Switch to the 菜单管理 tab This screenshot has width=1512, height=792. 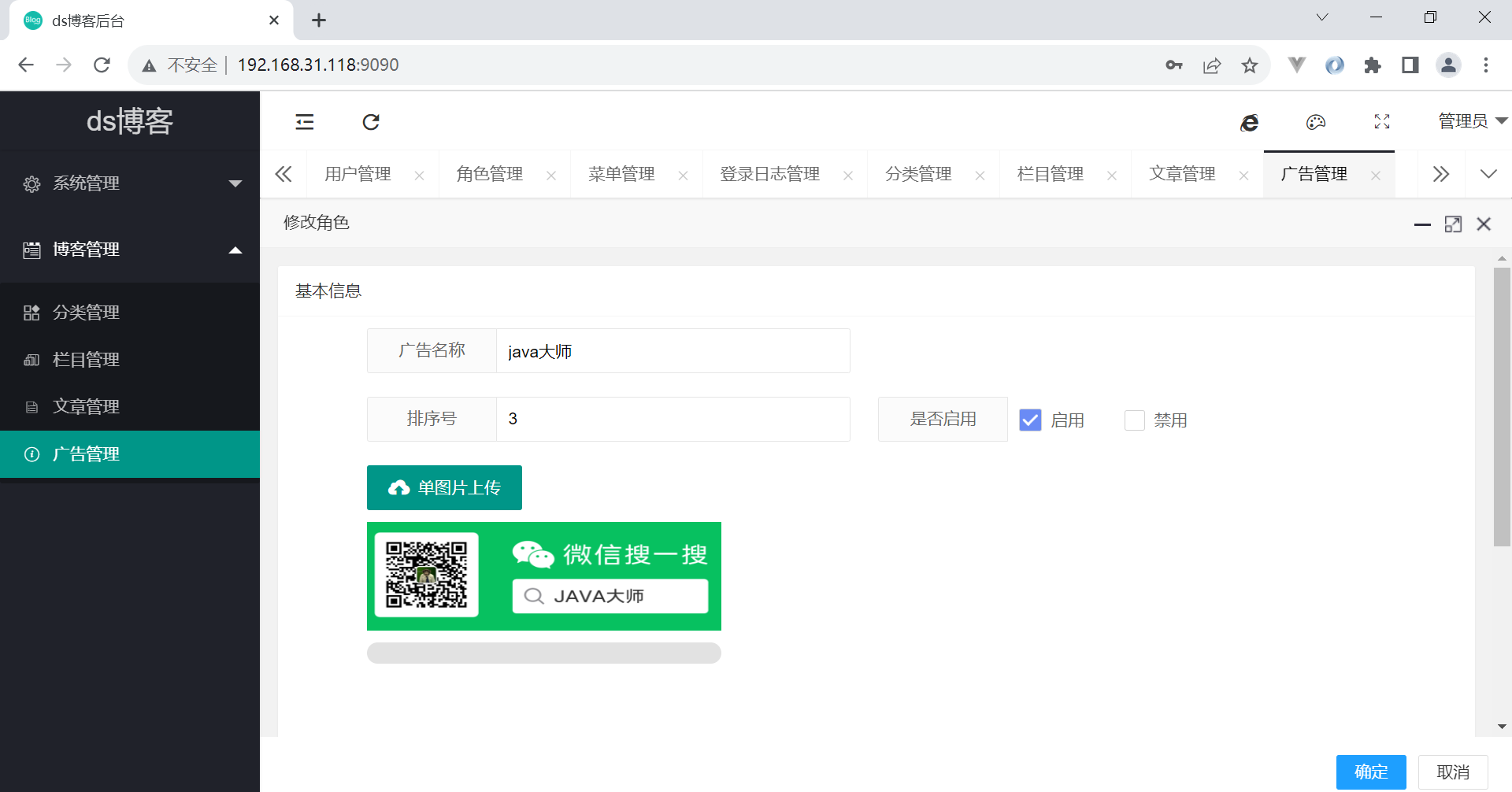[622, 174]
